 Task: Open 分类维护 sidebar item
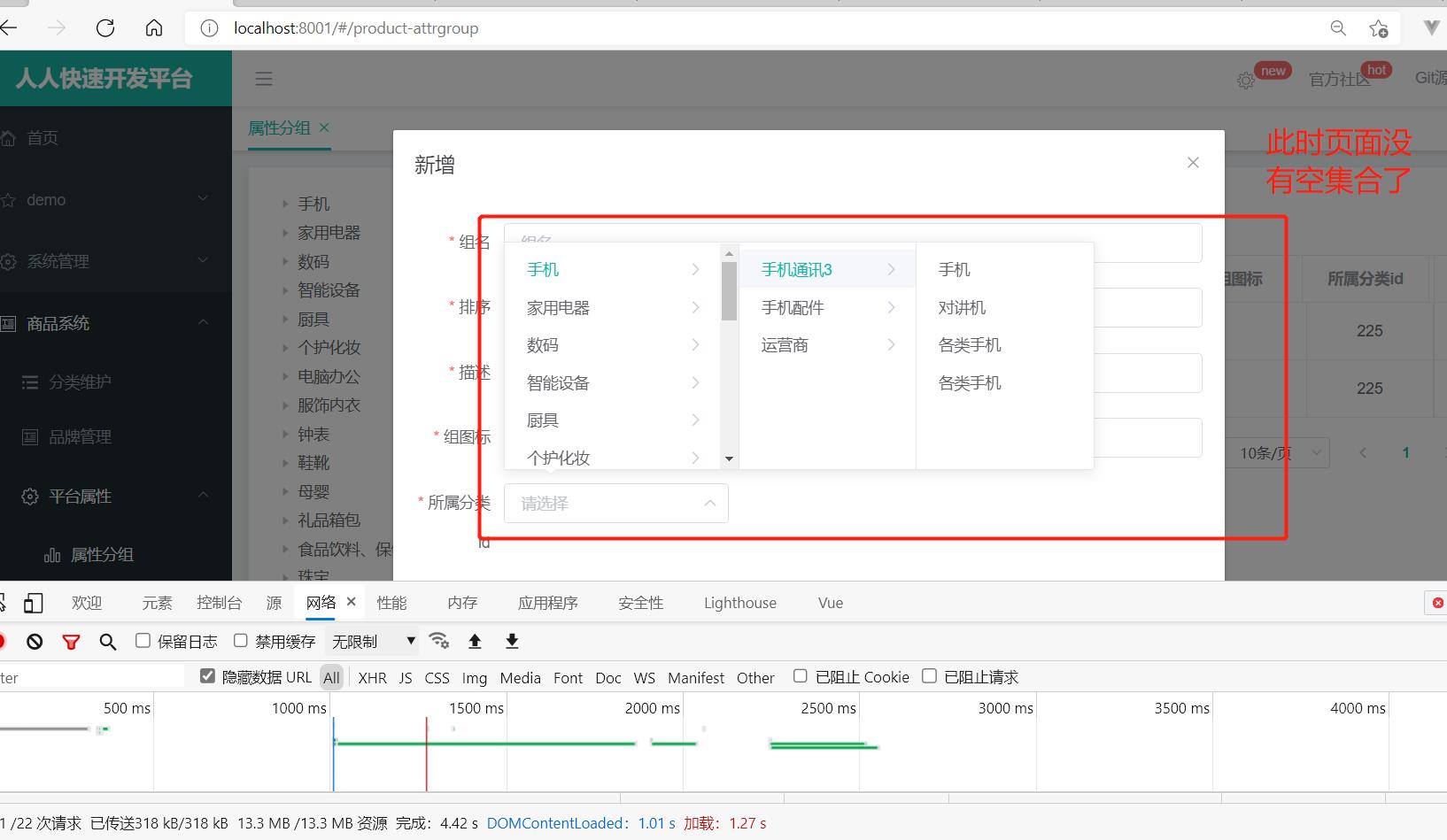pos(116,381)
